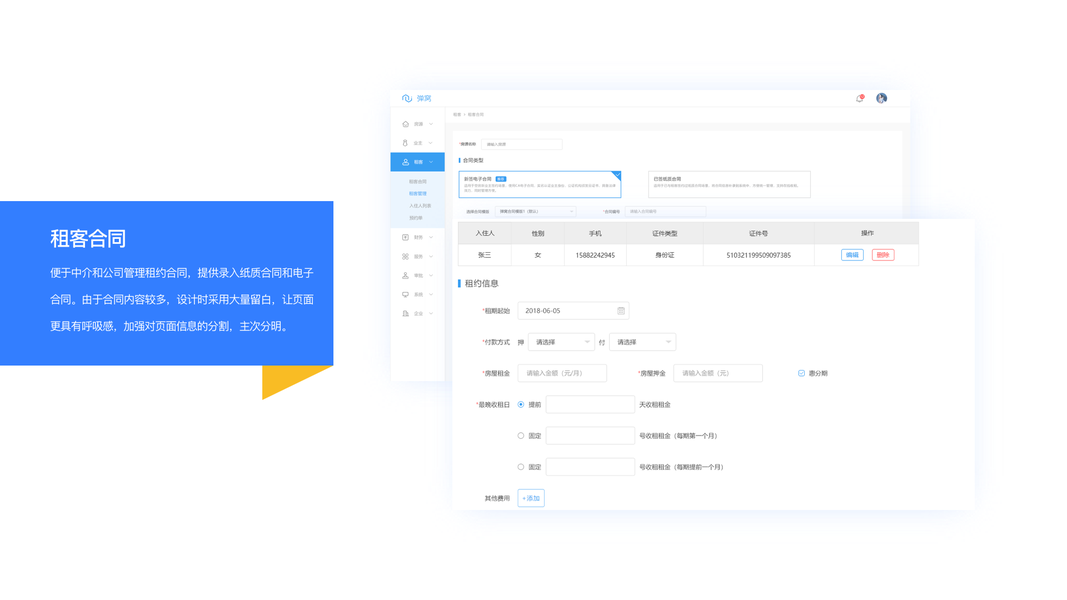Click the 审批 approval person icon in sidebar
The width and height of the screenshot is (1067, 600).
tap(406, 276)
